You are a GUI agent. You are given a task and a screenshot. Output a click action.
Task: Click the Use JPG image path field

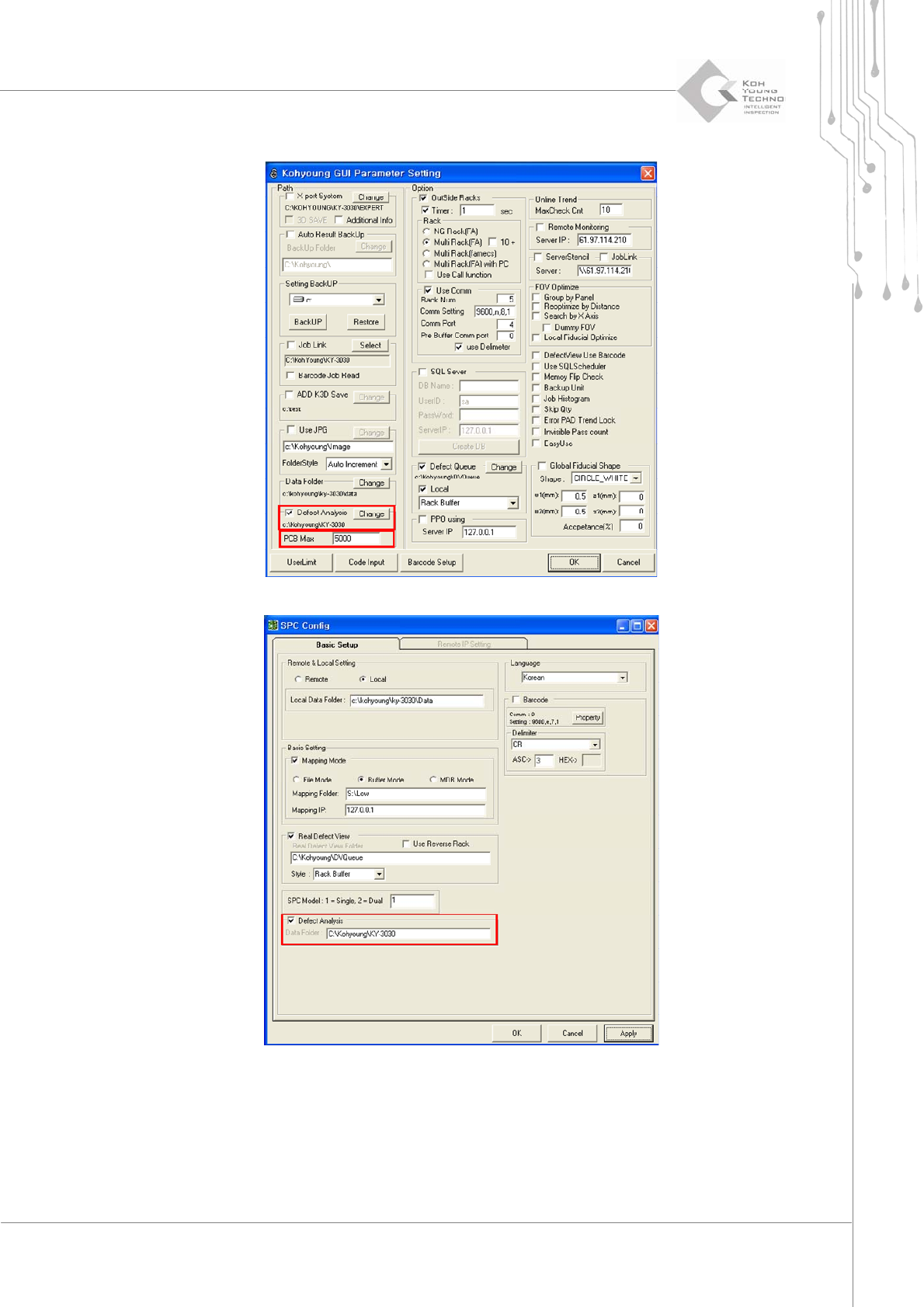click(338, 447)
